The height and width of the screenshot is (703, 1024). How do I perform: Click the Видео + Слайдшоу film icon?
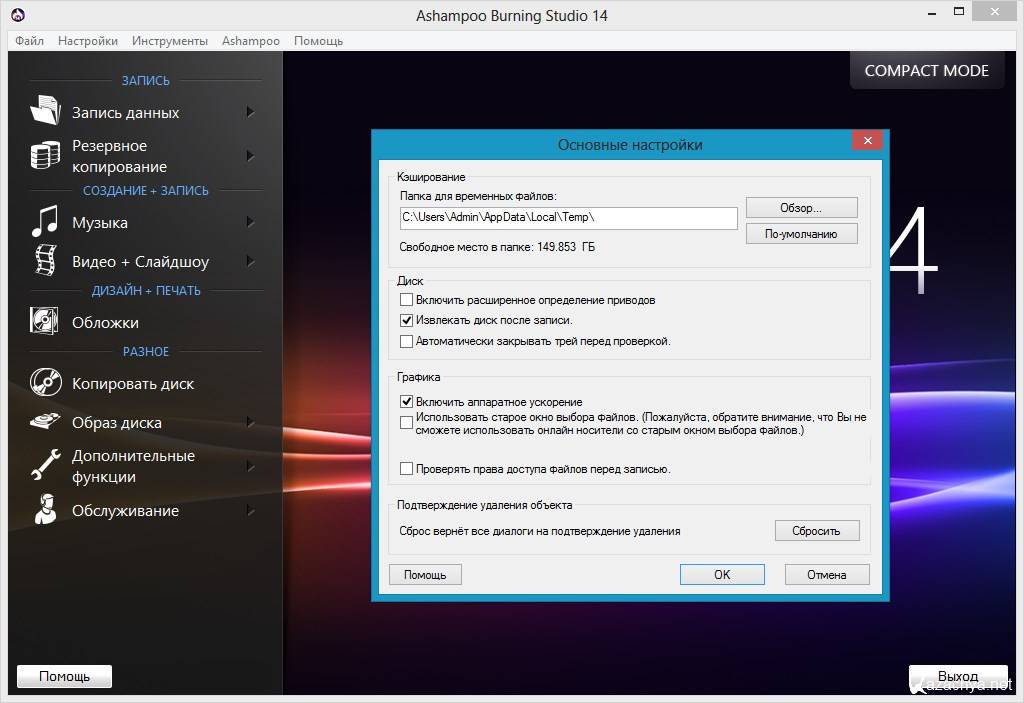tap(45, 261)
